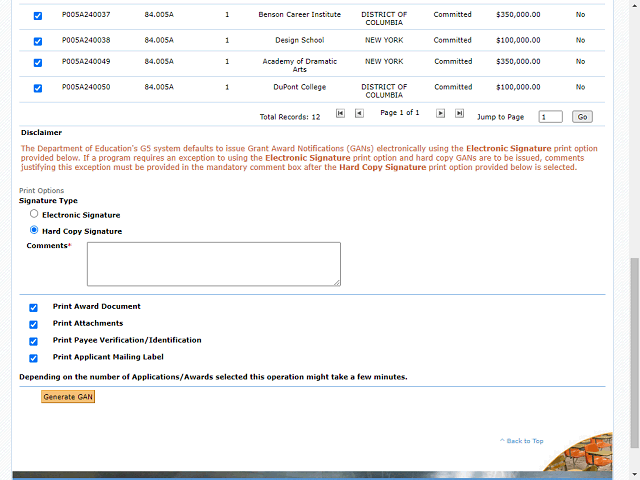Click the DuPont College cell
The height and width of the screenshot is (480, 640).
[300, 87]
